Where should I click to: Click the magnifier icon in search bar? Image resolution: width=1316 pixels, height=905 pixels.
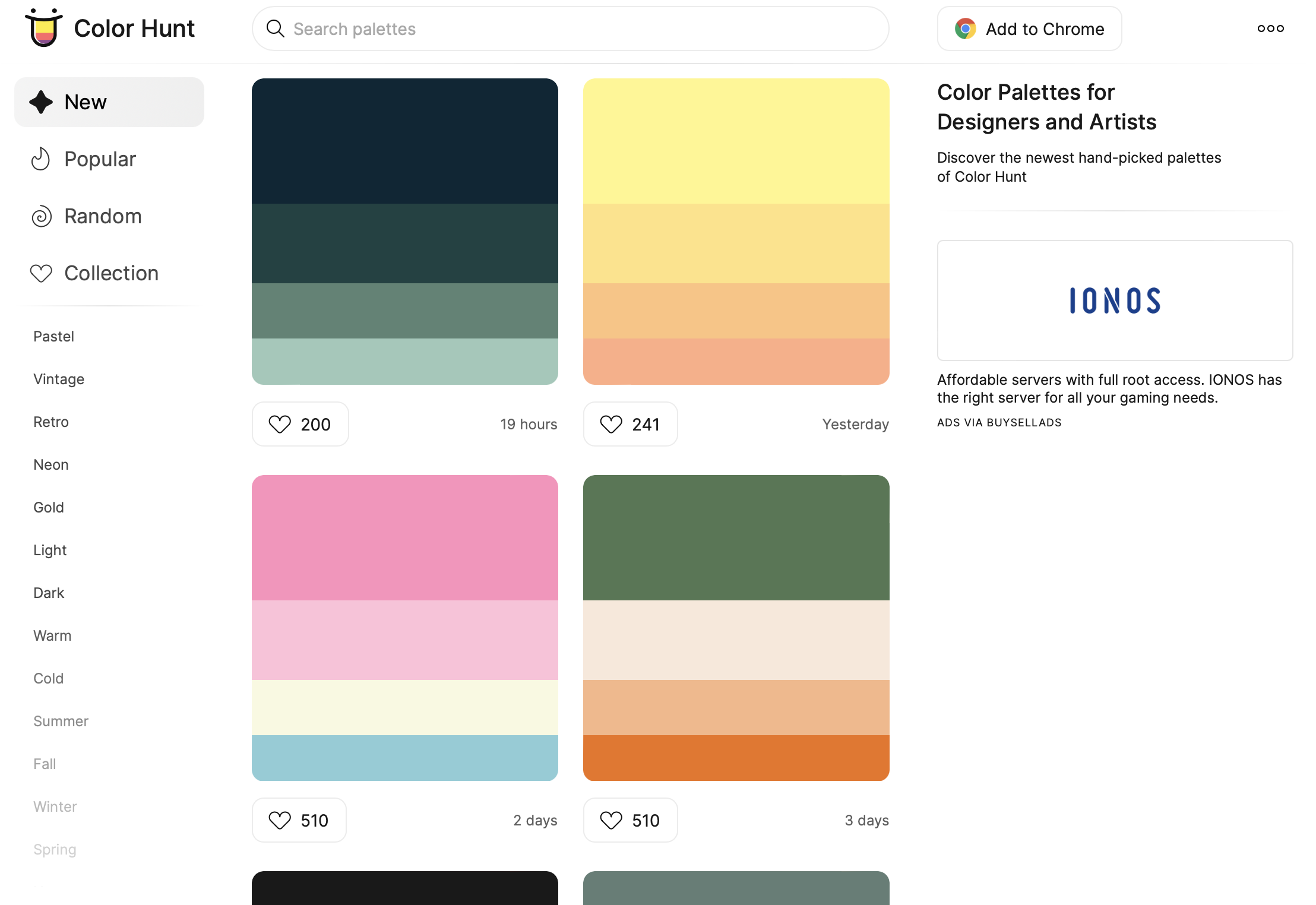coord(275,29)
